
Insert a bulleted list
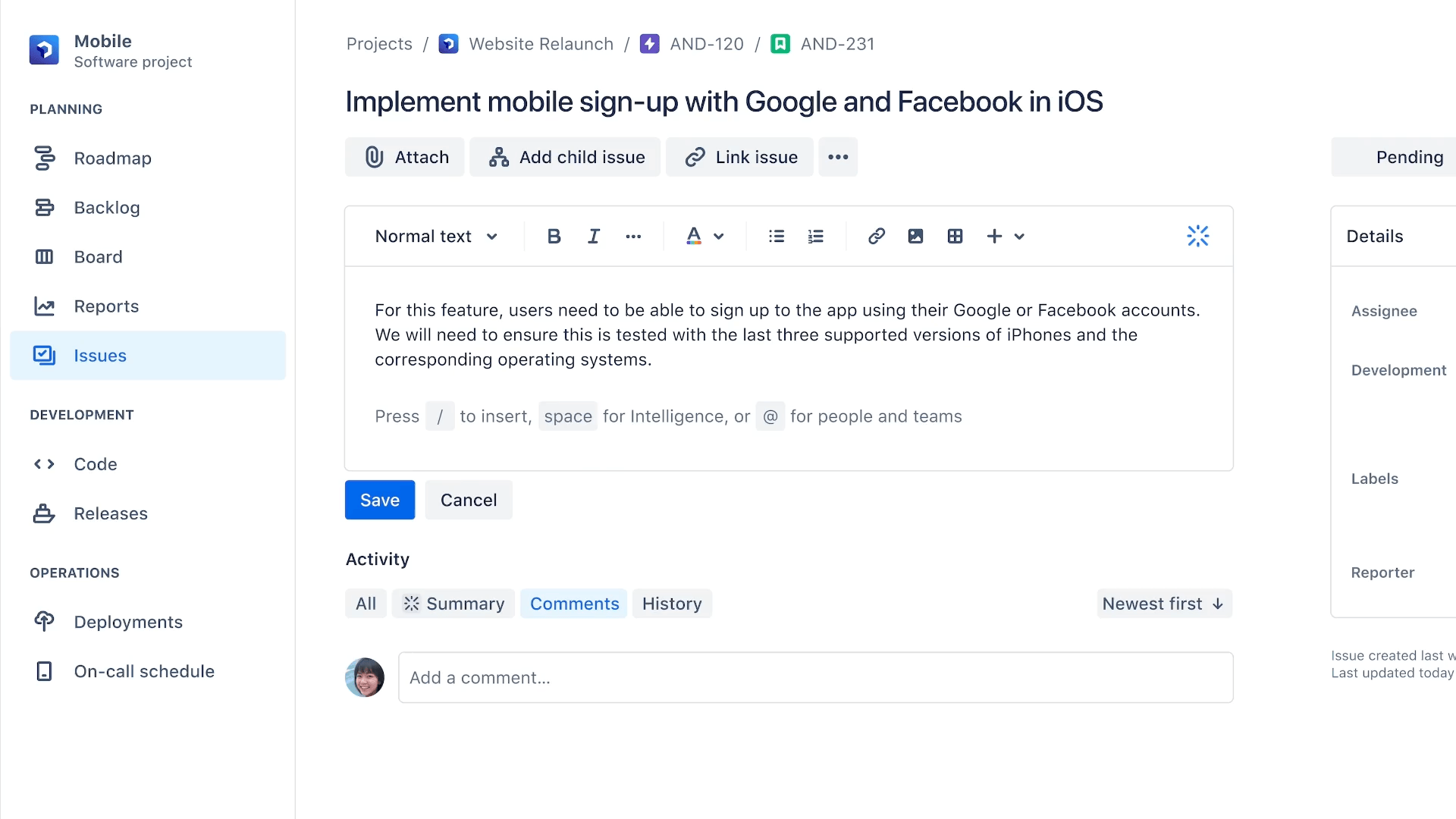tap(776, 236)
